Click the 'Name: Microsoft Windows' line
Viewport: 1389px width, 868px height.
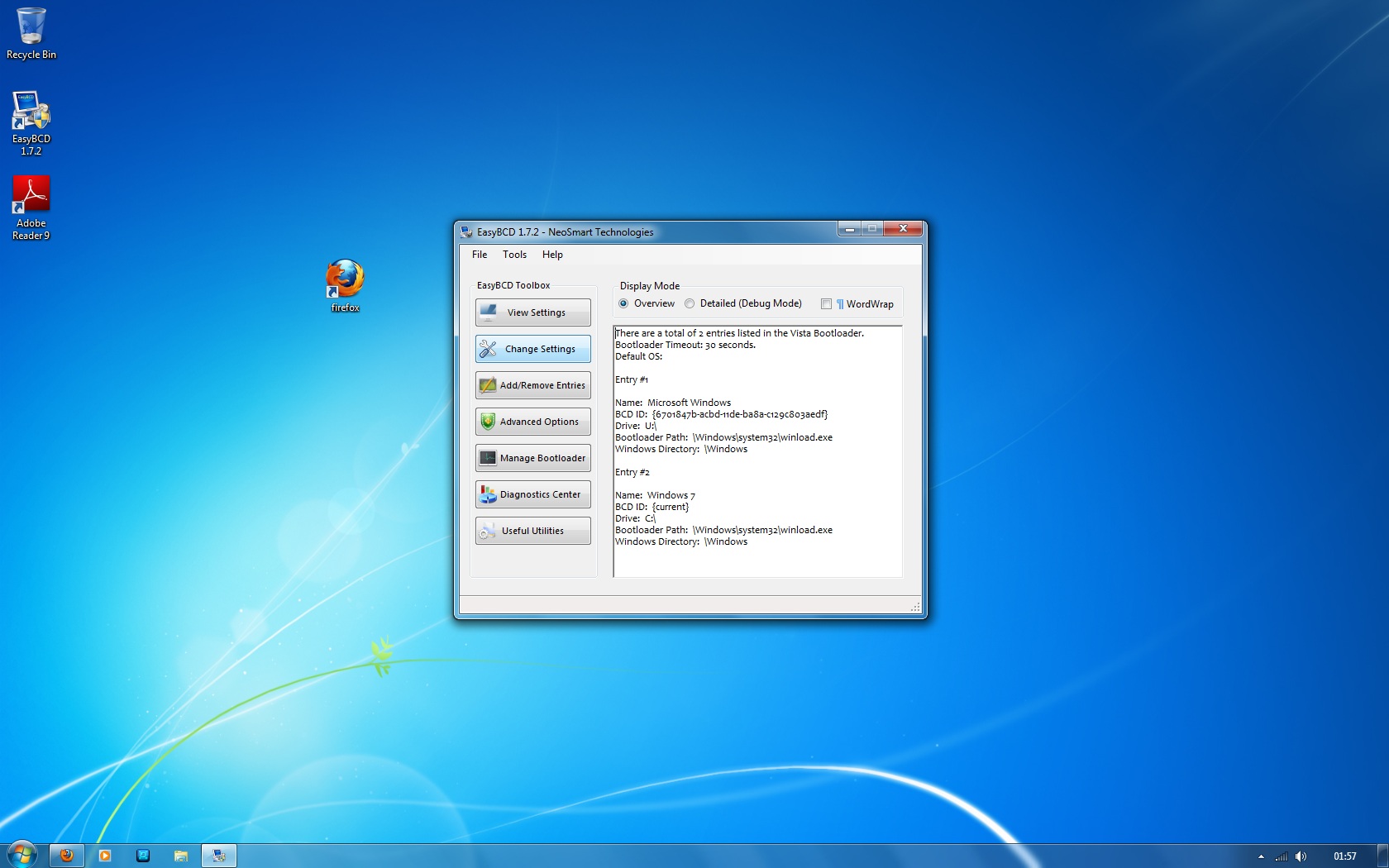click(x=673, y=403)
